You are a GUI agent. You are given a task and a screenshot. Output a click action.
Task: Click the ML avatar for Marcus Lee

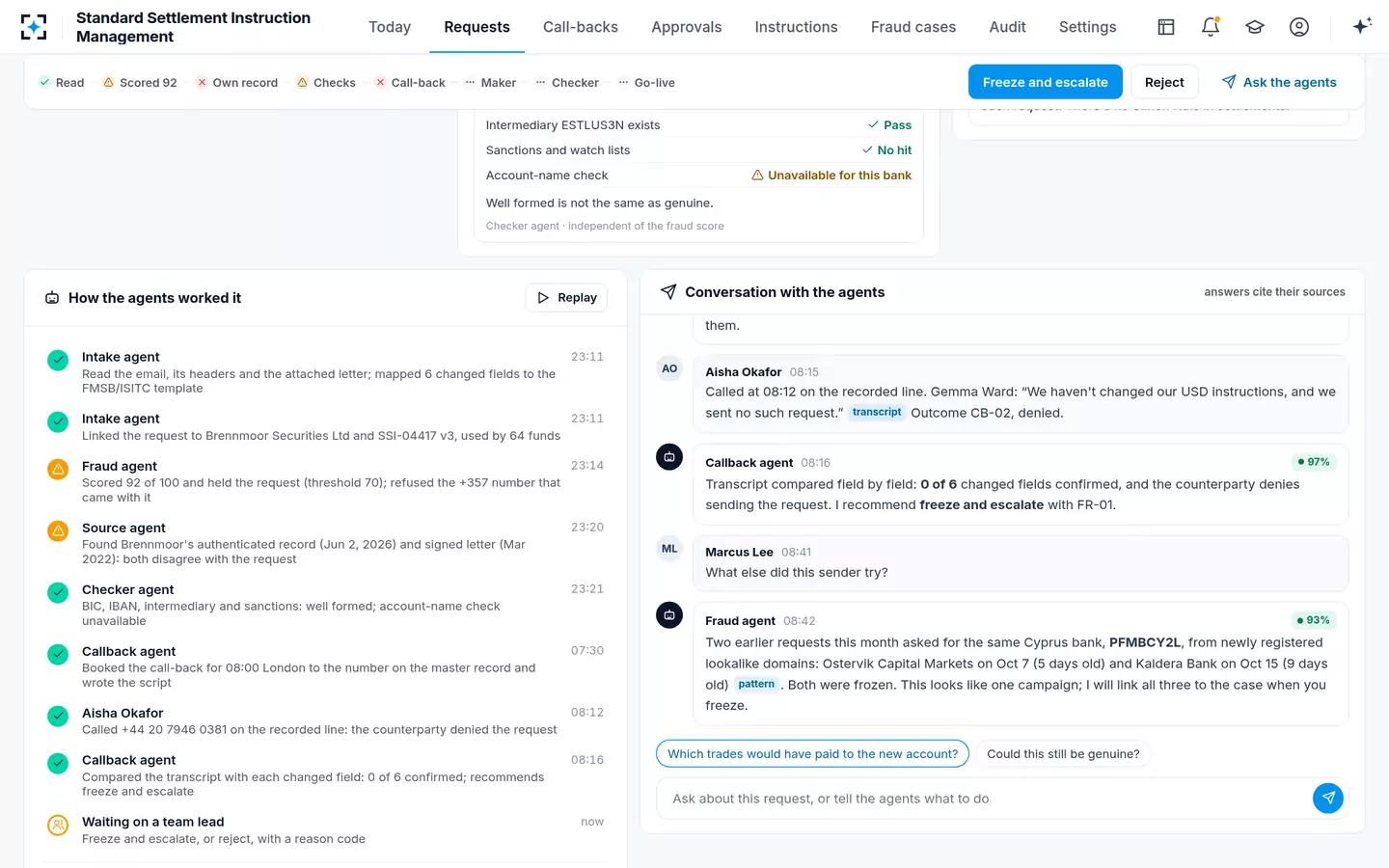point(669,549)
